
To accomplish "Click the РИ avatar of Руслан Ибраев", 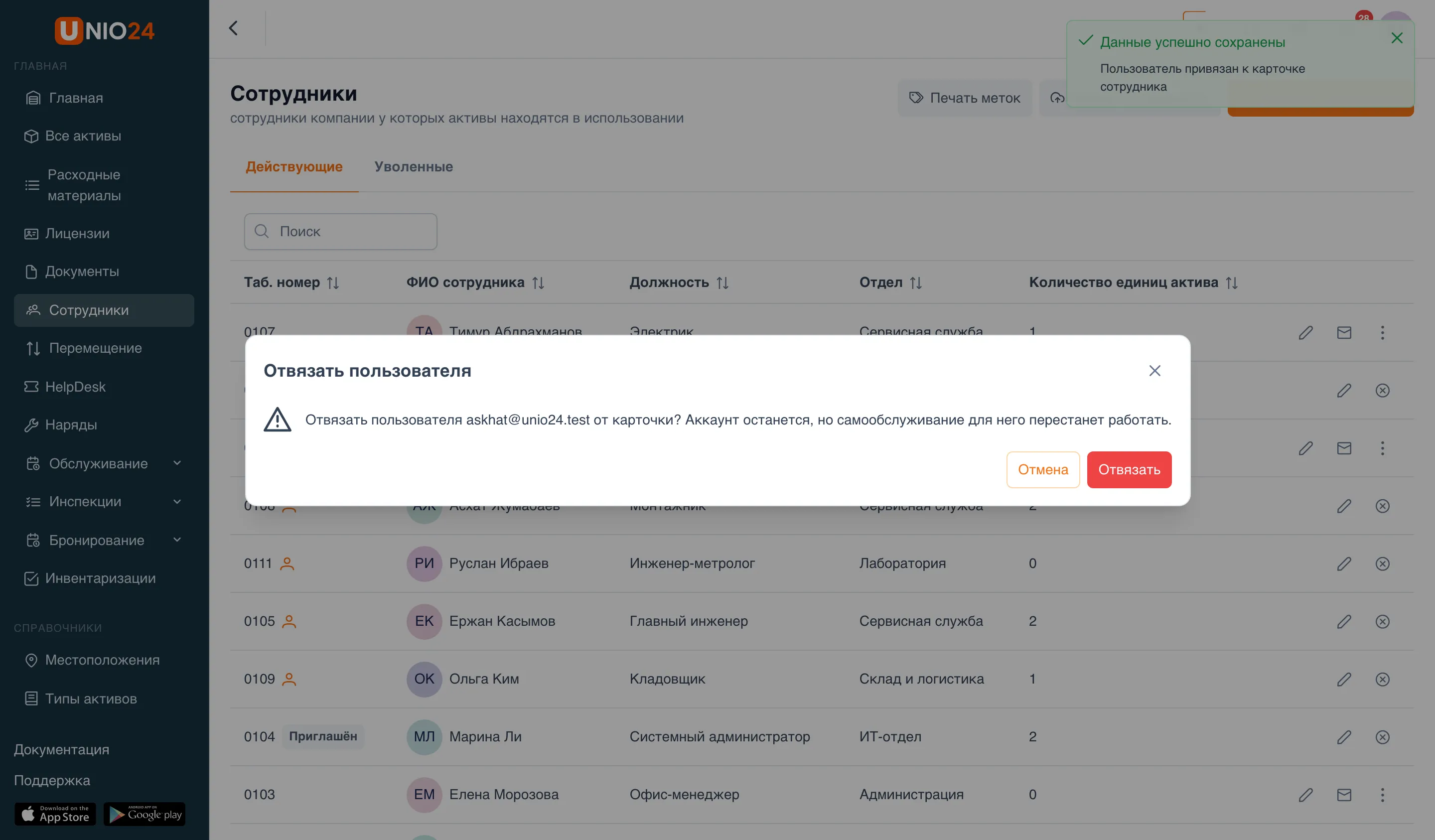I will pos(424,564).
